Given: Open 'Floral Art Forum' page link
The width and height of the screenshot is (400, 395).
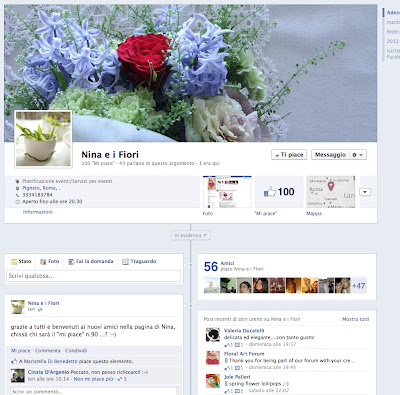Looking at the screenshot, I should point(244,354).
